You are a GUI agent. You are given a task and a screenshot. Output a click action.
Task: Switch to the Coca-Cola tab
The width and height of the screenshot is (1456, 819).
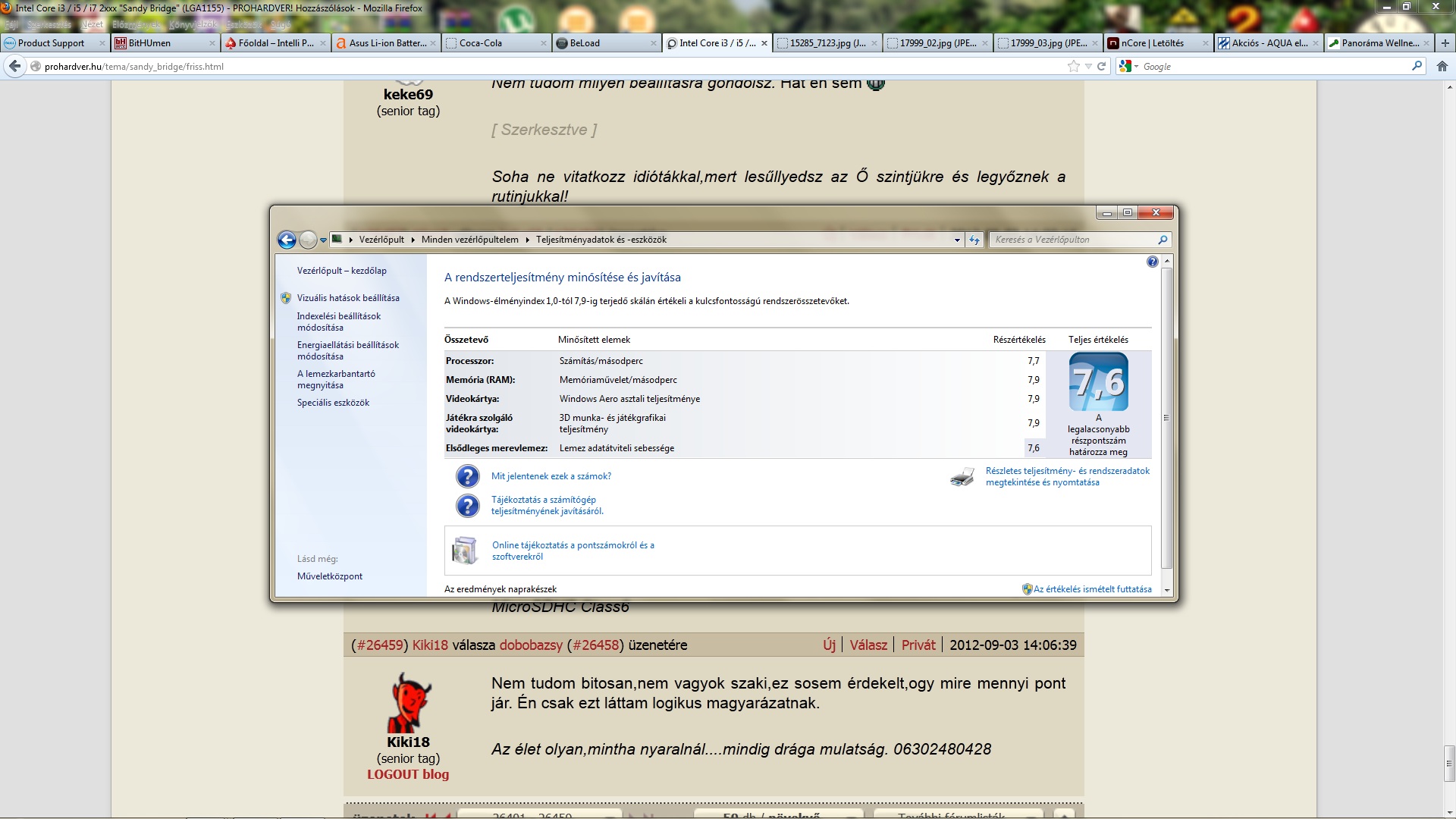click(481, 43)
